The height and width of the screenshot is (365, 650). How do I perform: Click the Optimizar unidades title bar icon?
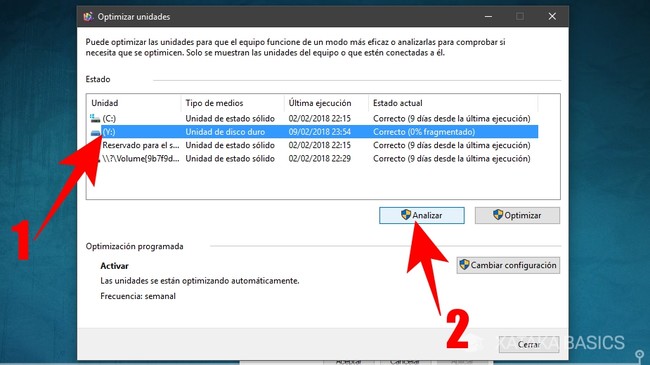[x=88, y=17]
